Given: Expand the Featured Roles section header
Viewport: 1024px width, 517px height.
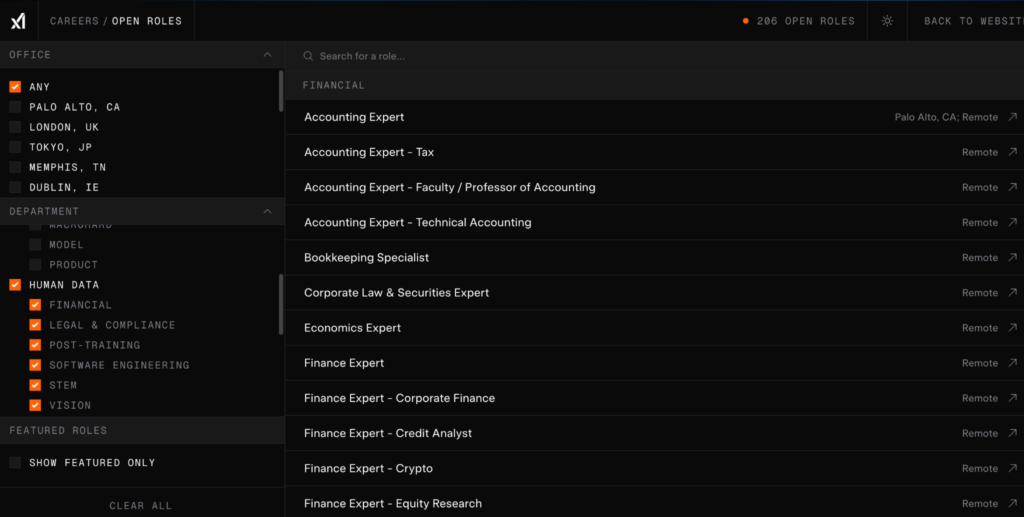Looking at the screenshot, I should click(142, 431).
